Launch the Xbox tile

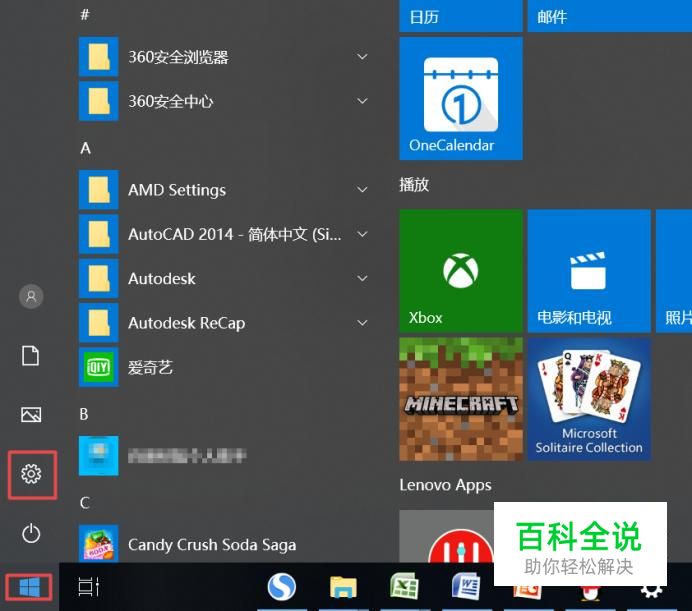point(461,271)
